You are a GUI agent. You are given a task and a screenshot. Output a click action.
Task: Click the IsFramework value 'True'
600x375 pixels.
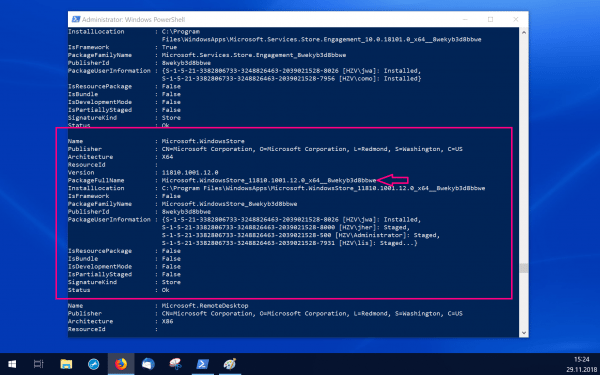pyautogui.click(x=170, y=47)
